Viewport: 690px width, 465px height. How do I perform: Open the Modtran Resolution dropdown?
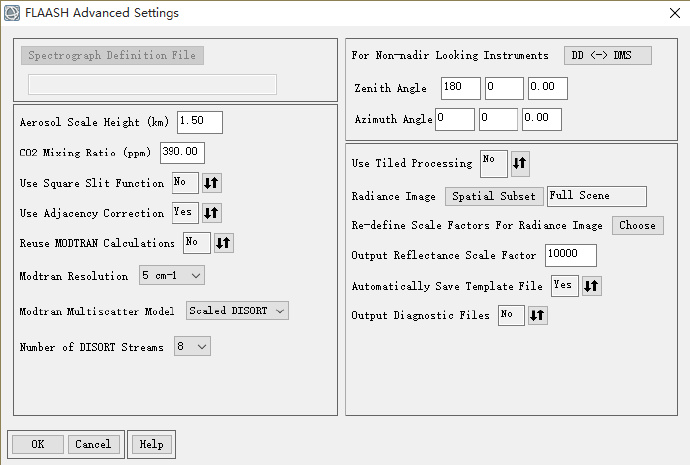[x=172, y=275]
